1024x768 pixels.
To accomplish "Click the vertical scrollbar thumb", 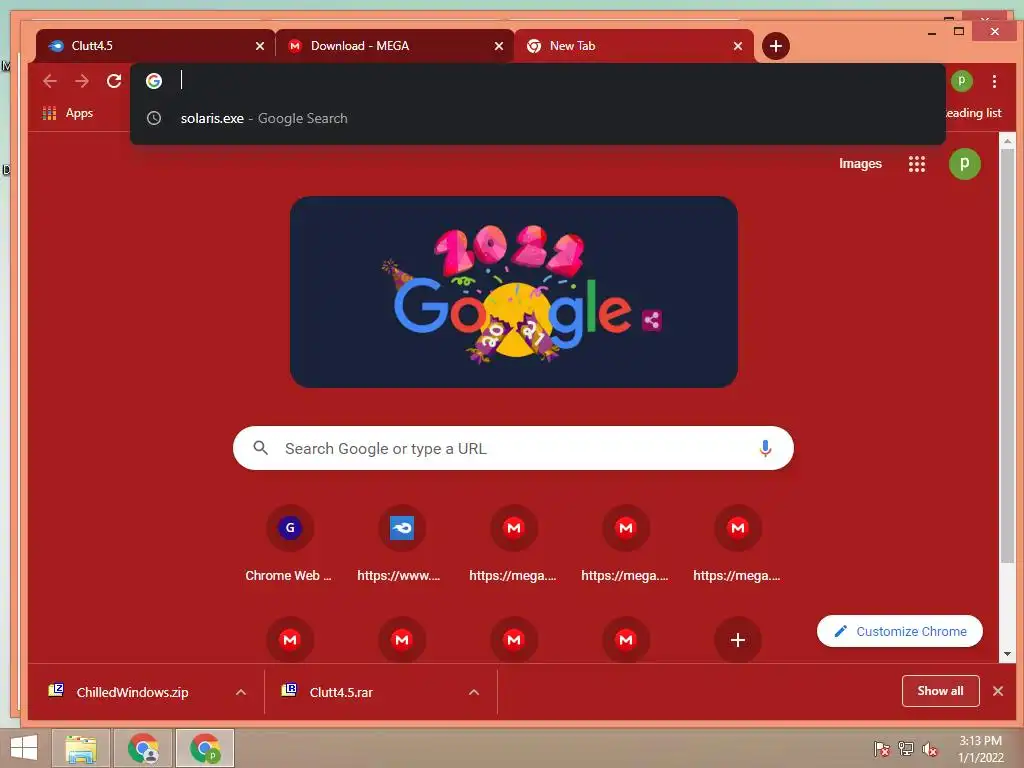I will pos(1008,355).
